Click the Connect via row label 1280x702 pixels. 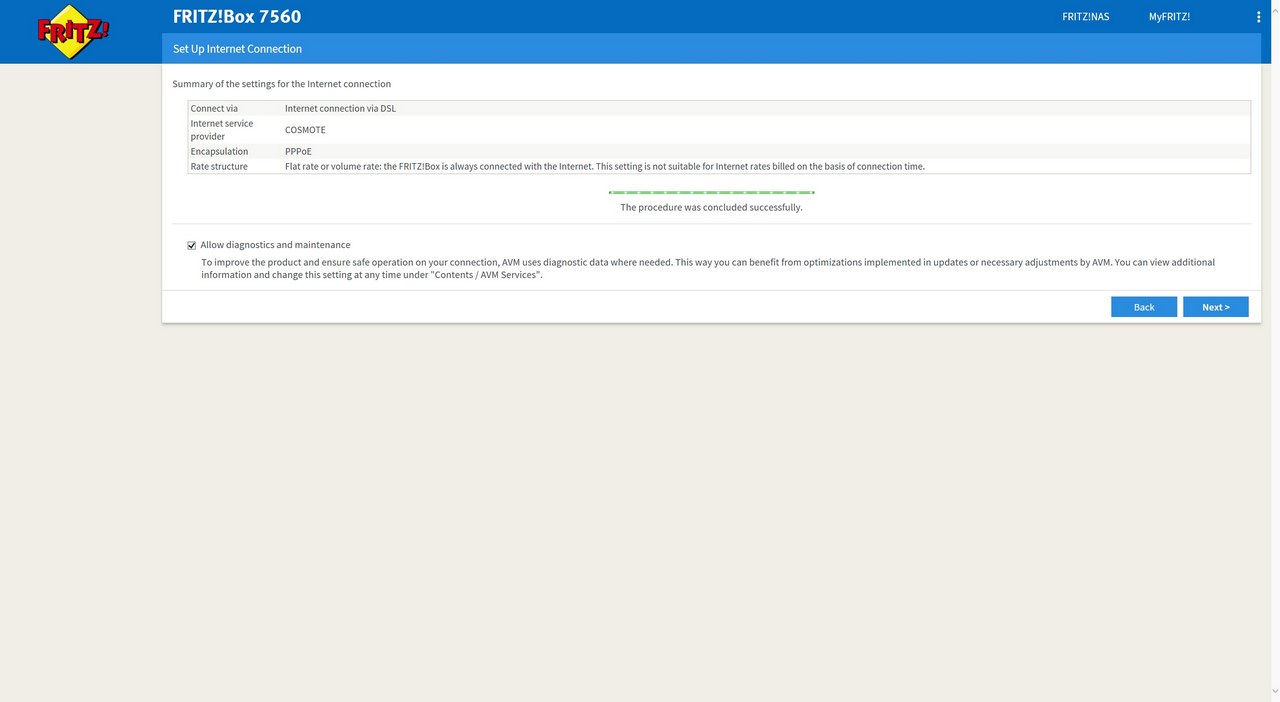(214, 109)
